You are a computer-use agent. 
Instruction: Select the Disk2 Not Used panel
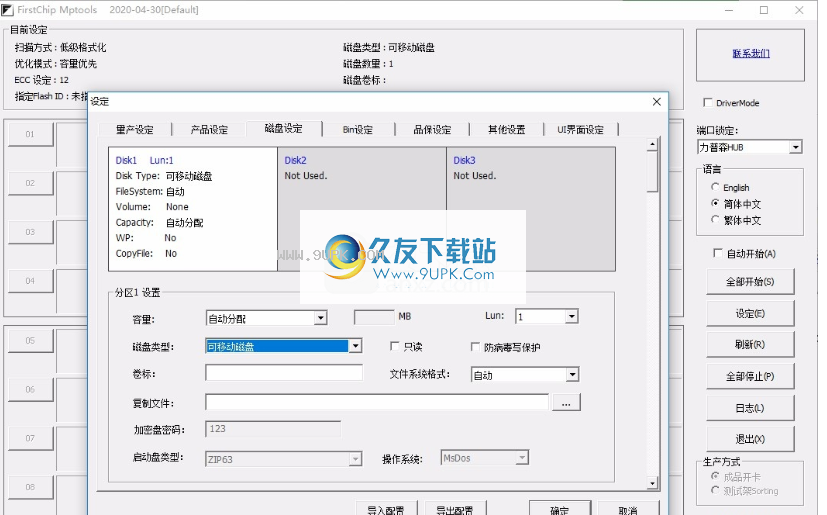(362, 209)
